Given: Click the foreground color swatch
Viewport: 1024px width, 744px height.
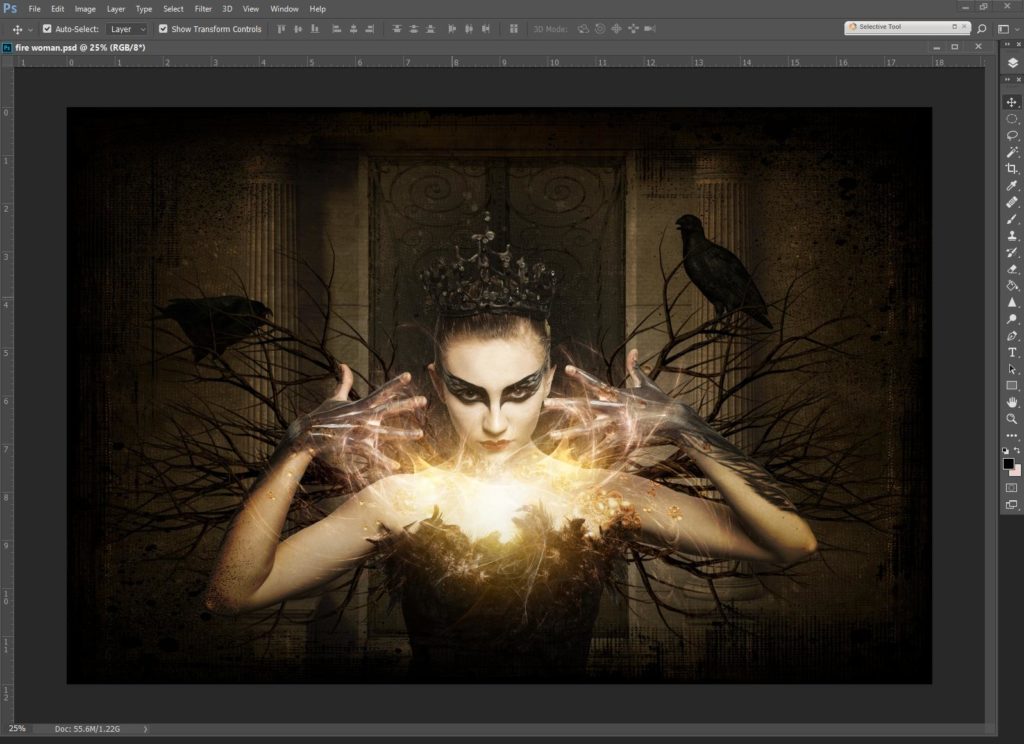Looking at the screenshot, I should pyautogui.click(x=1009, y=464).
